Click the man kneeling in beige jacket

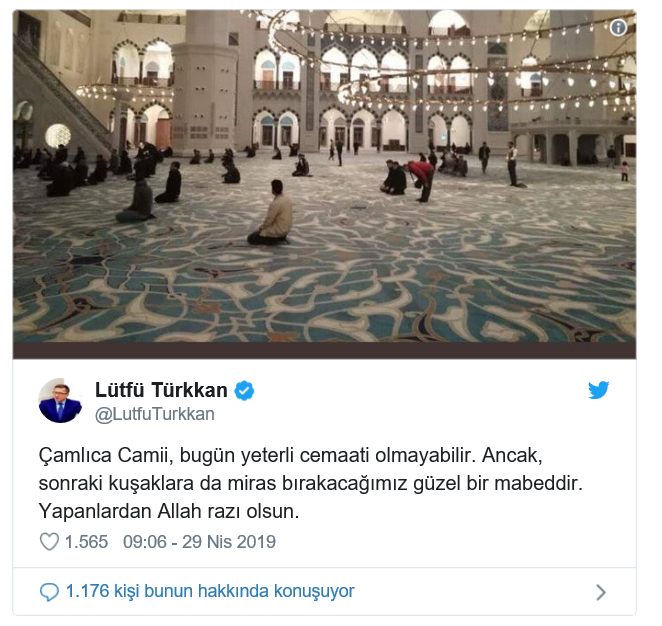click(x=271, y=213)
